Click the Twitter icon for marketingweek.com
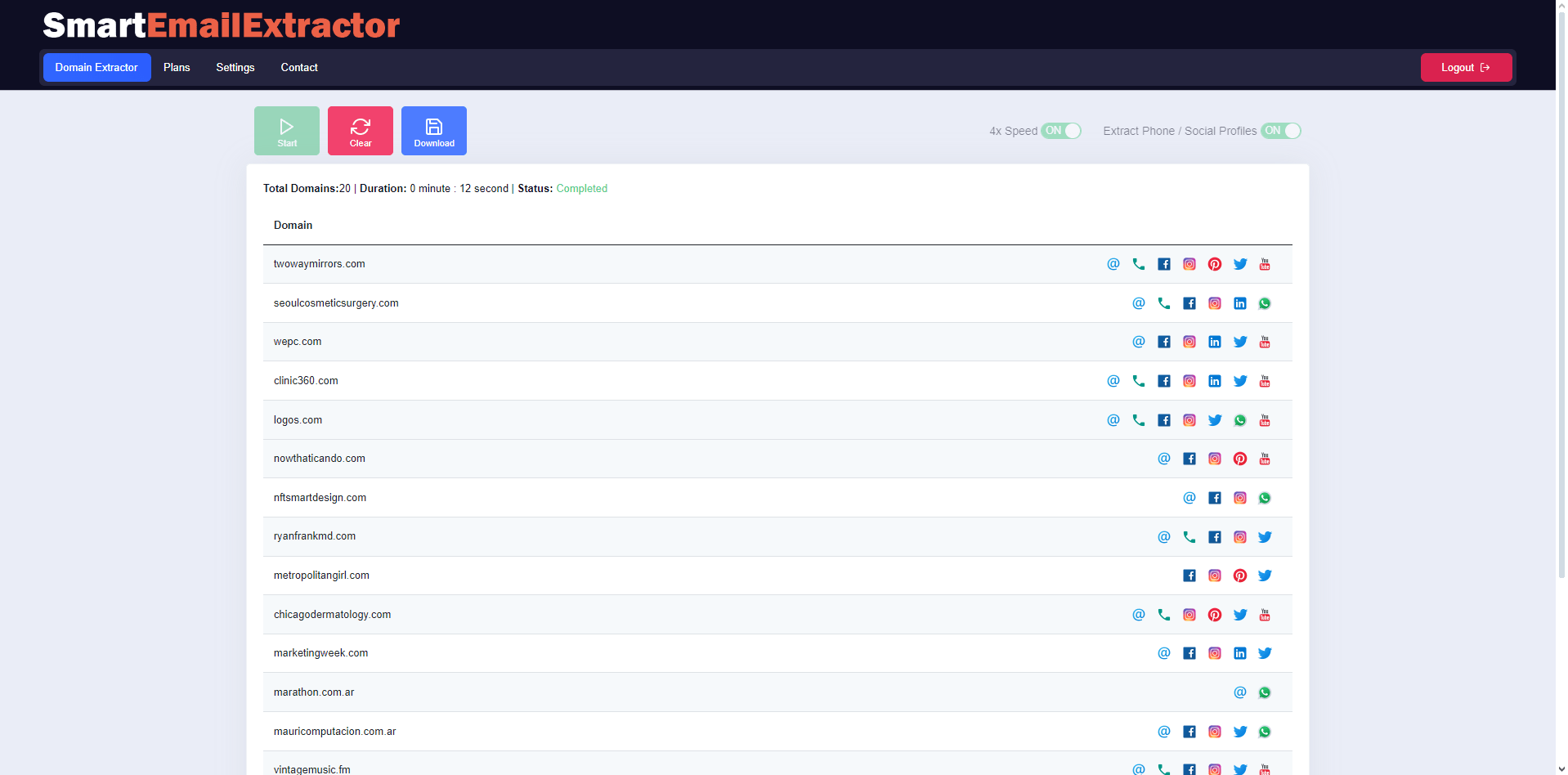Screen dimensions: 1568x775 1265,653
